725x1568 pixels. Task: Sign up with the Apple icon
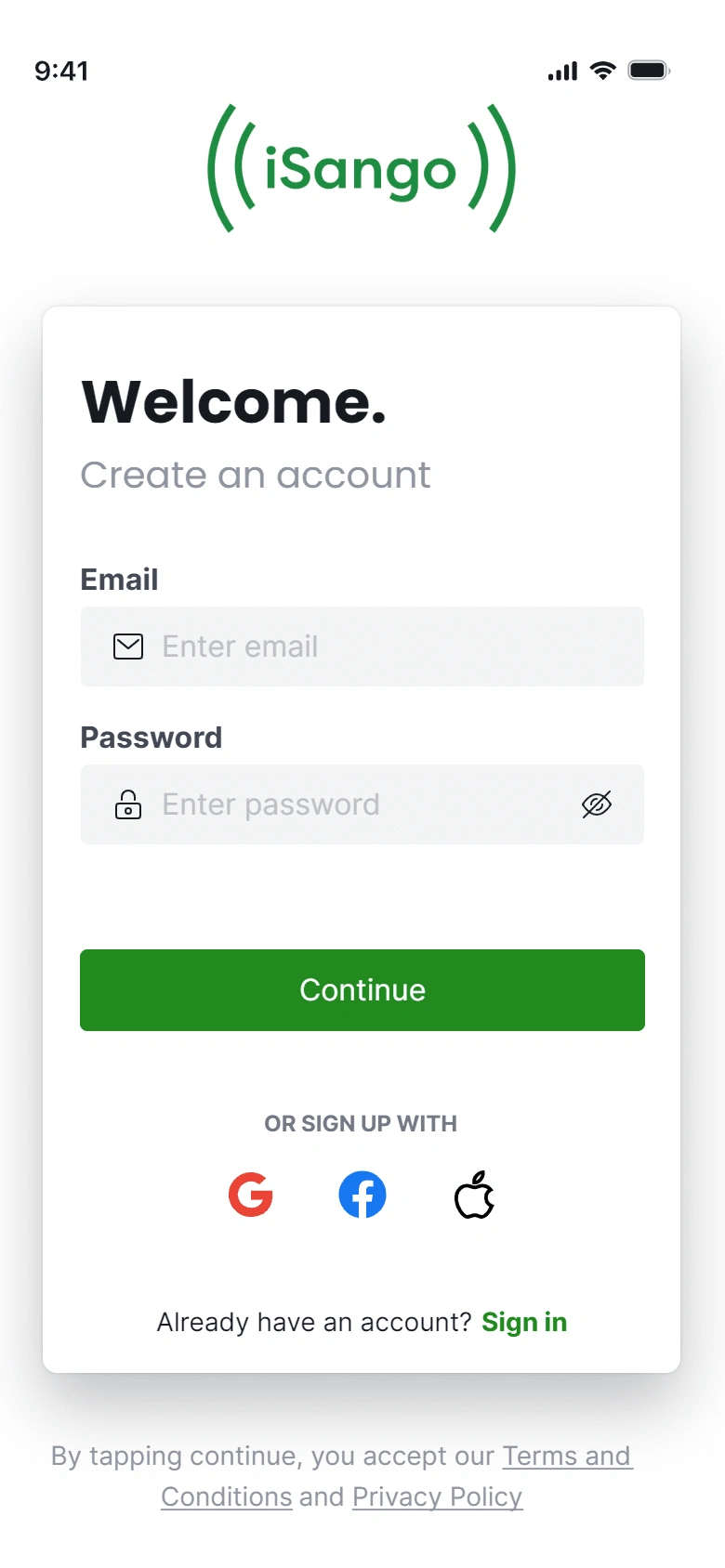pyautogui.click(x=474, y=1195)
